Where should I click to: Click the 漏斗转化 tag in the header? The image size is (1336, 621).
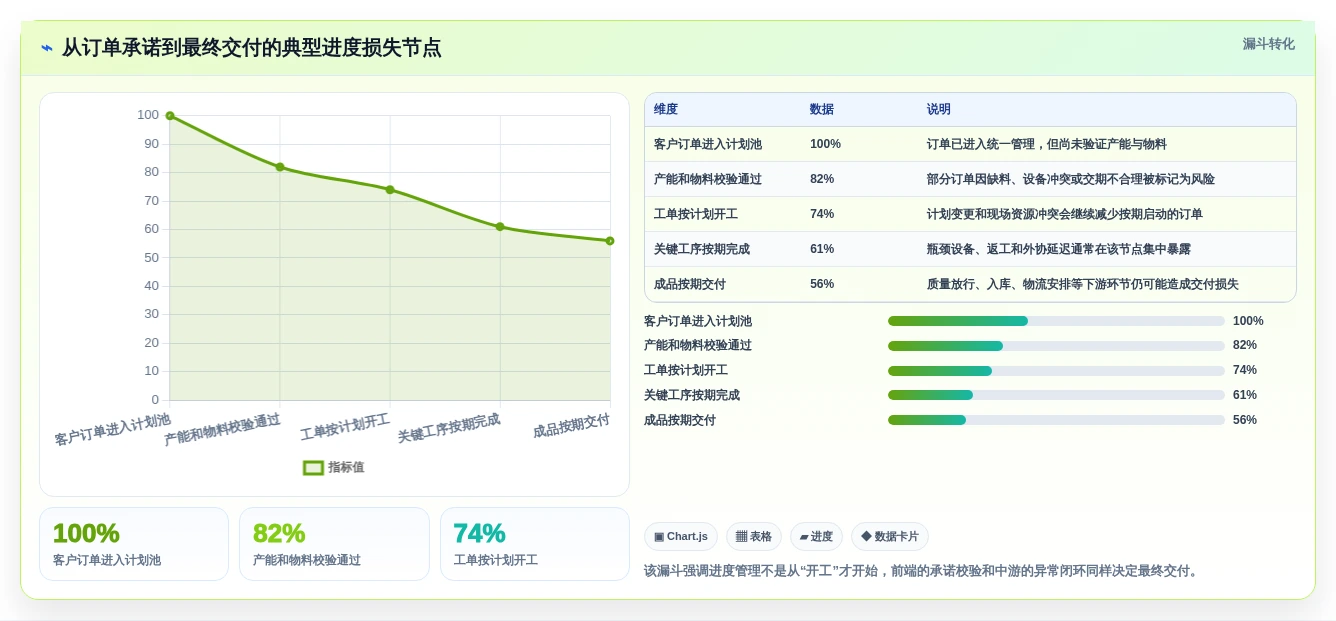[1268, 44]
